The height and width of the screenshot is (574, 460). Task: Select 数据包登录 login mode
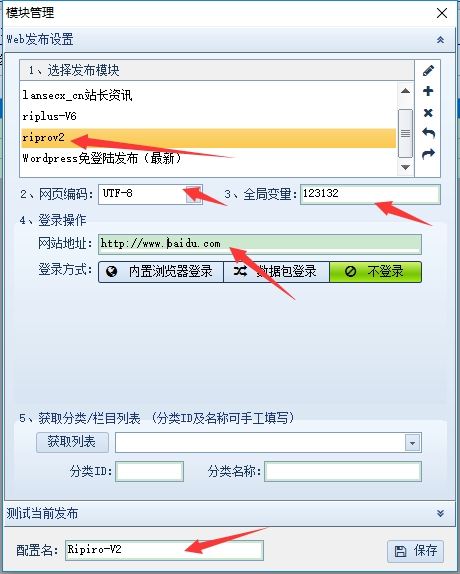(276, 272)
